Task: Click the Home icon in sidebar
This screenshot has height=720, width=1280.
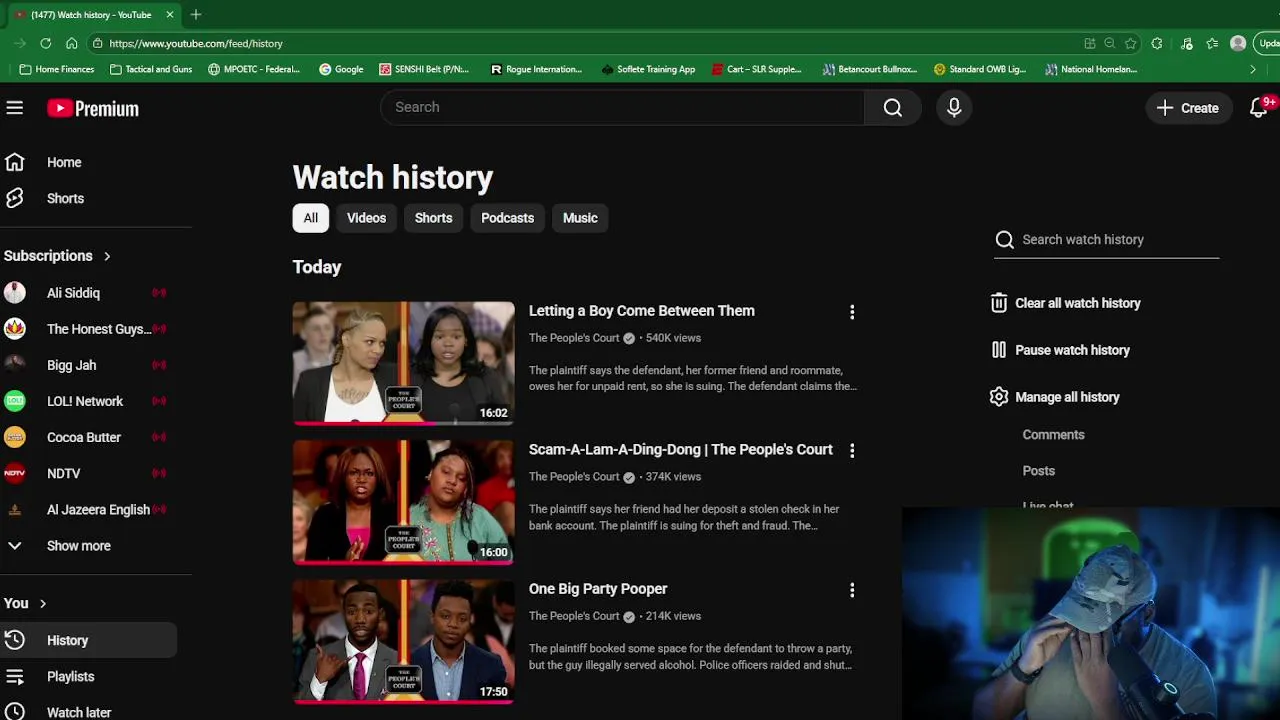Action: 14,162
